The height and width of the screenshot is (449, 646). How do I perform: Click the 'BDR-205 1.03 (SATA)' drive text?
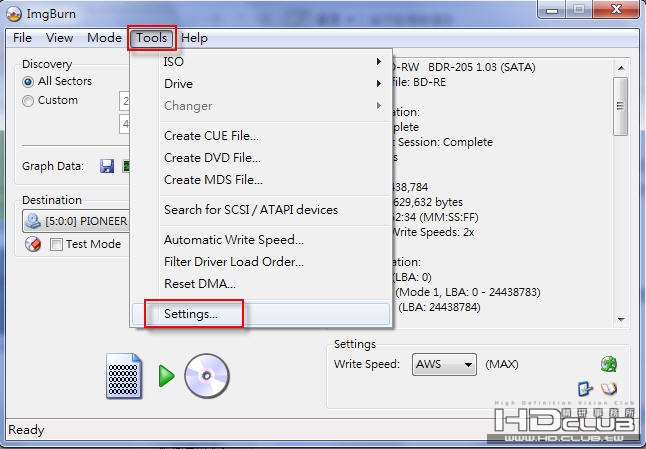click(x=482, y=67)
